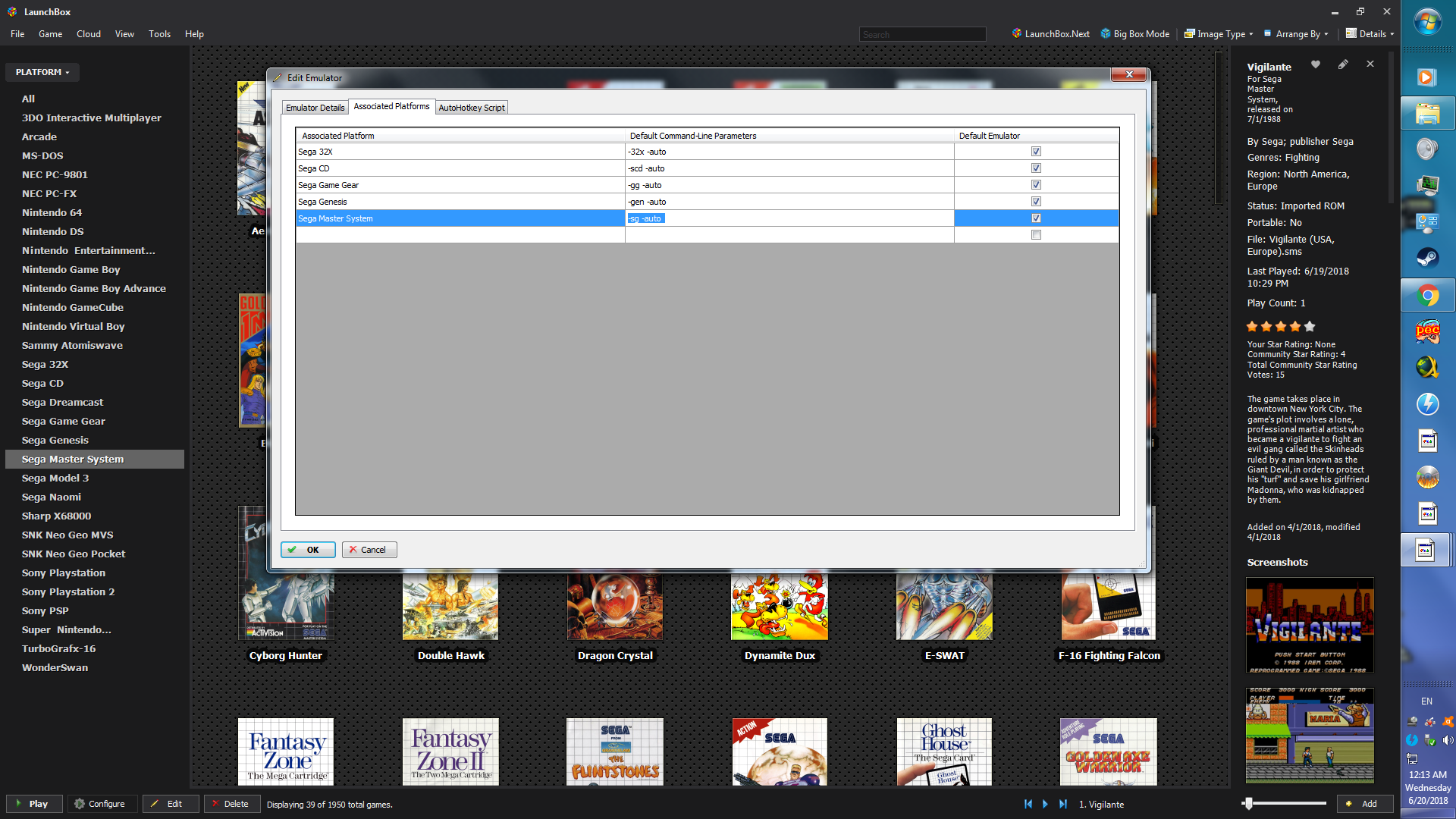Open the Details dropdown
Image resolution: width=1456 pixels, height=819 pixels.
(x=1370, y=34)
